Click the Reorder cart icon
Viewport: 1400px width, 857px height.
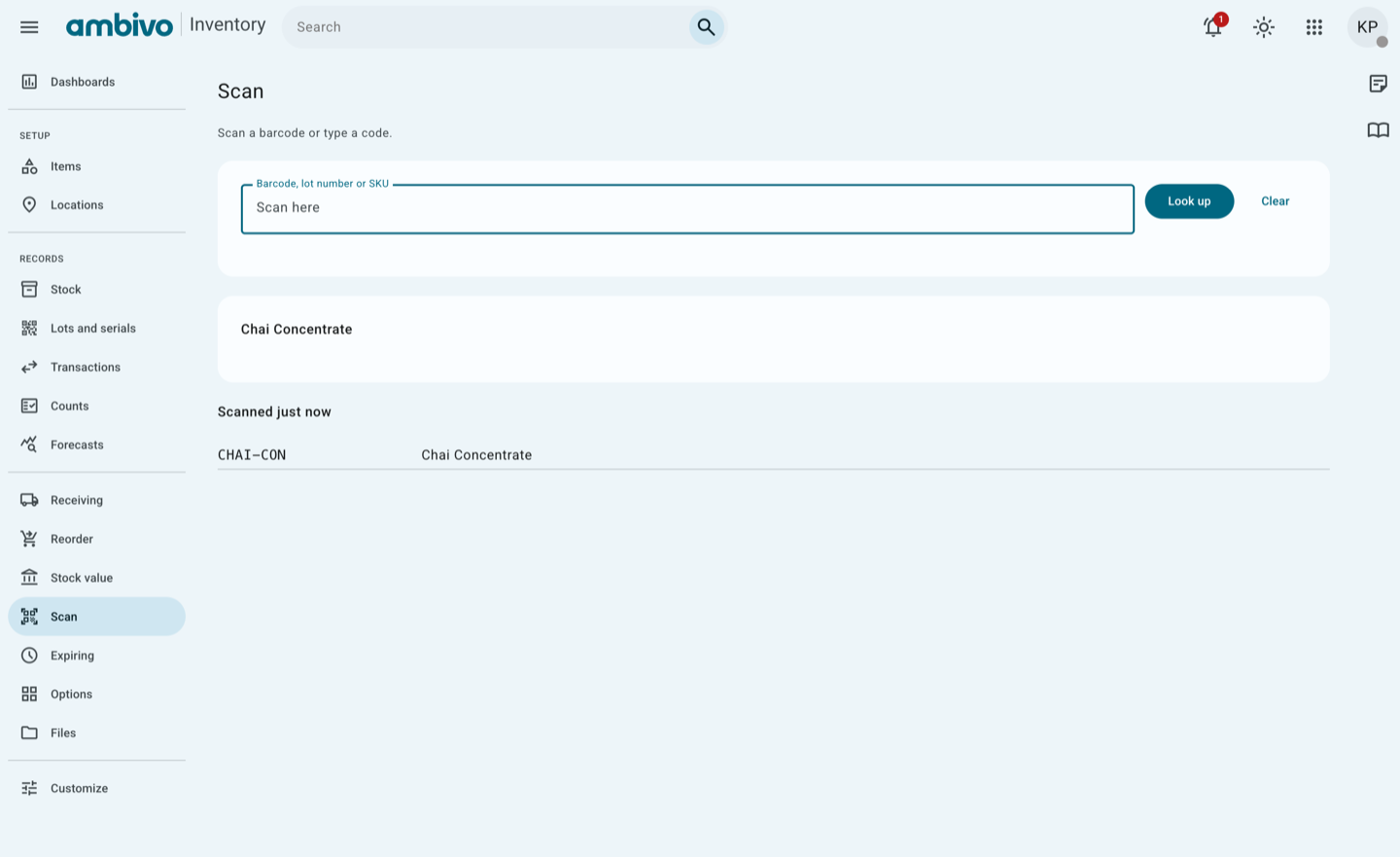point(29,539)
